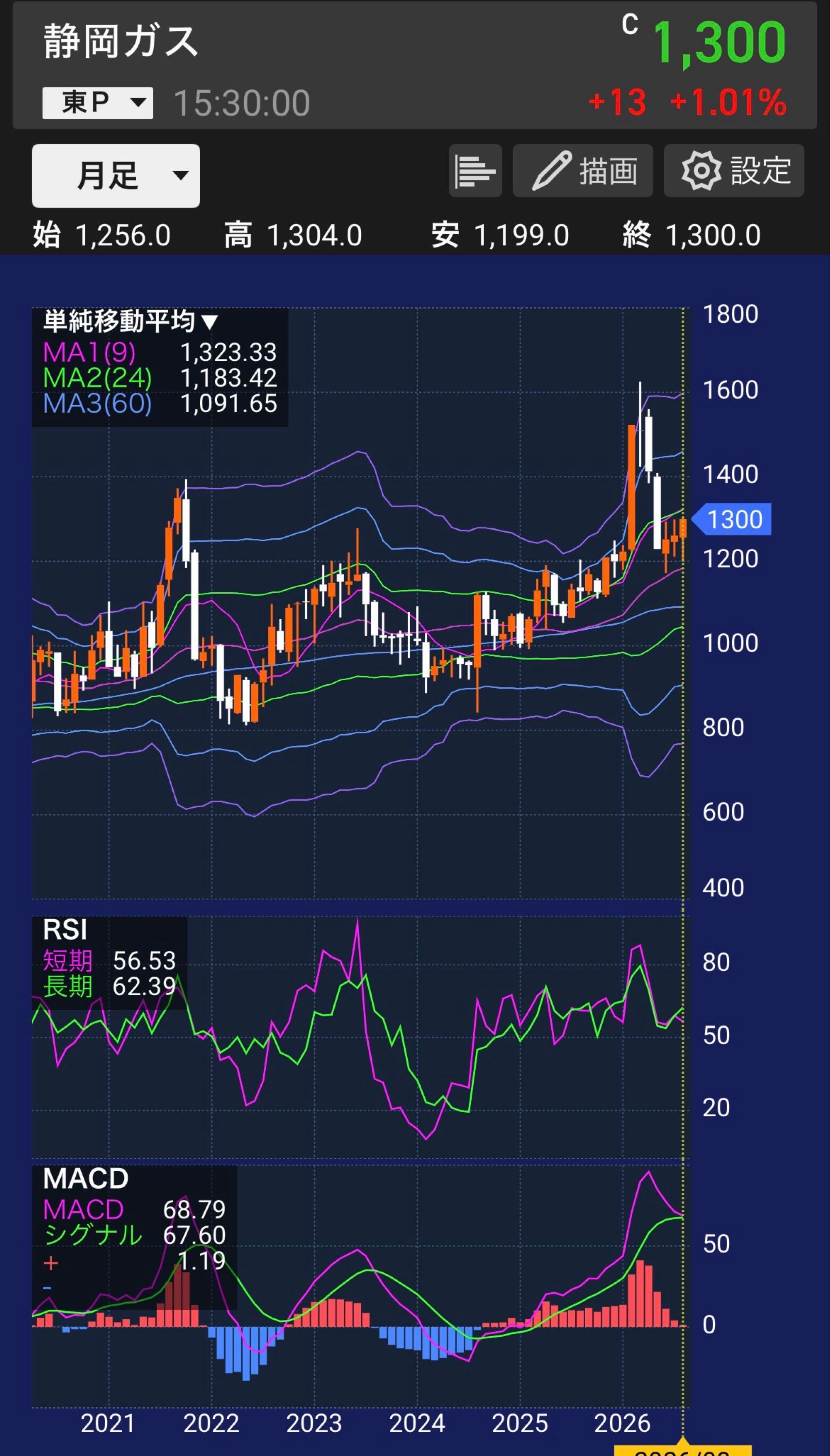This screenshot has height=1456, width=830.
Task: Tap the MA2 value 1,183.42
Action: tap(229, 378)
